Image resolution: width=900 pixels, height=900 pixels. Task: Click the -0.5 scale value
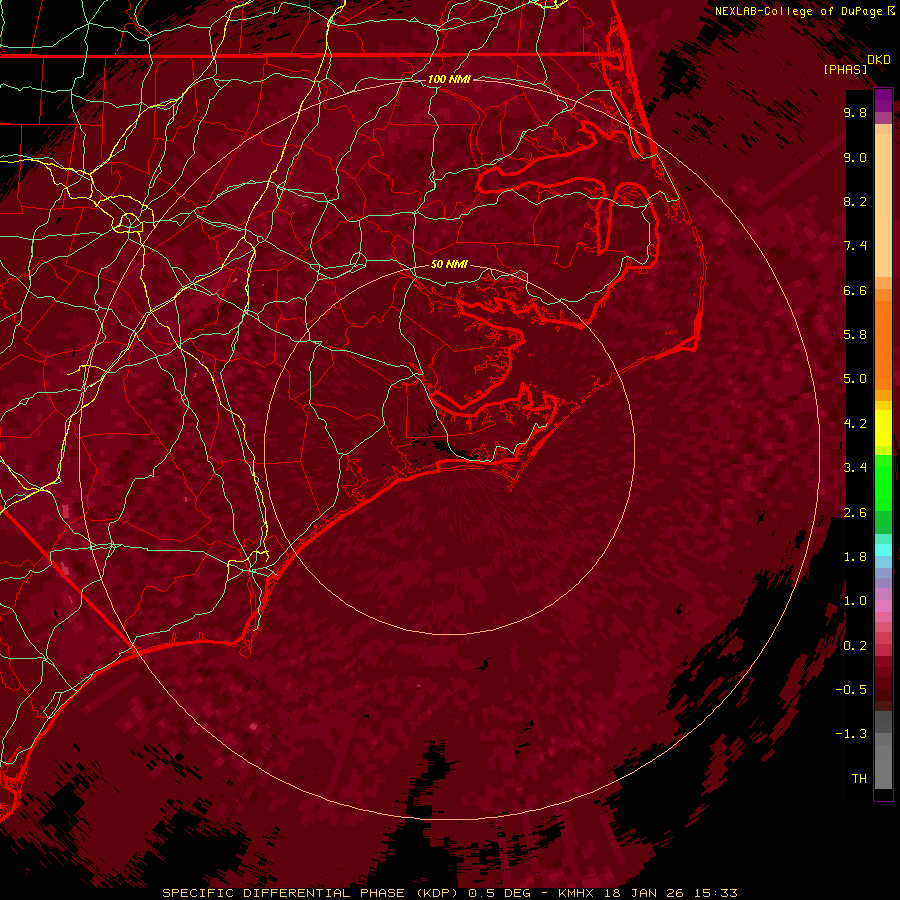(x=851, y=690)
